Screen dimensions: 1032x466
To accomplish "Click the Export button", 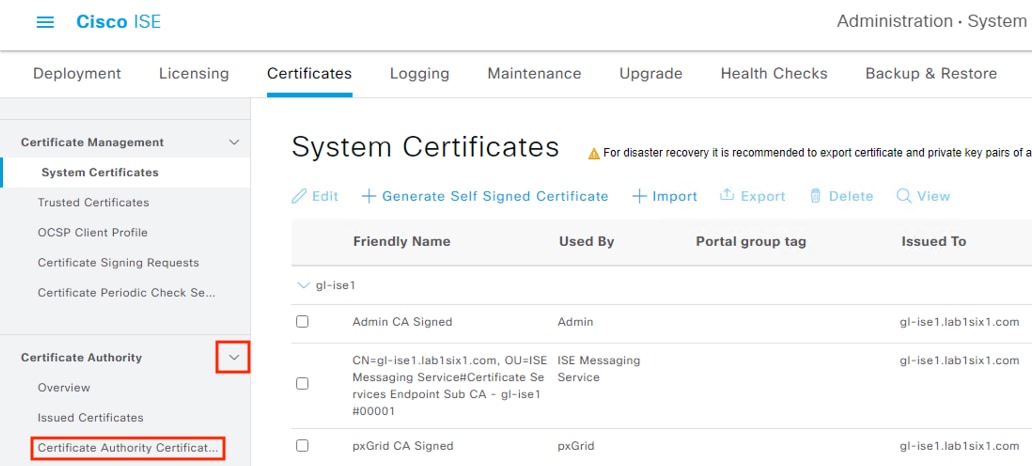I will (x=752, y=196).
